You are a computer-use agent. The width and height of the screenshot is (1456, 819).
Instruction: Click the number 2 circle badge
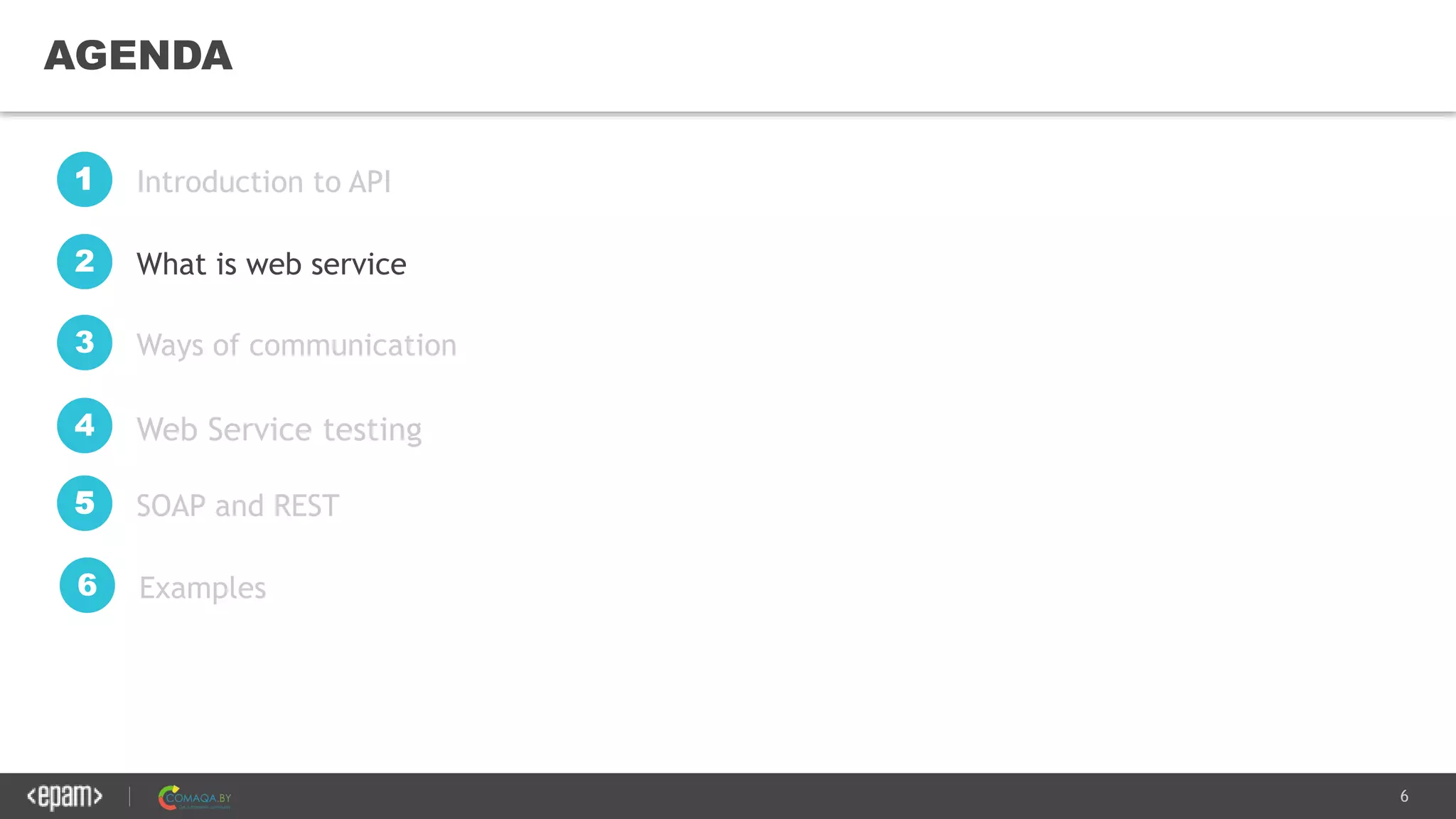85,262
